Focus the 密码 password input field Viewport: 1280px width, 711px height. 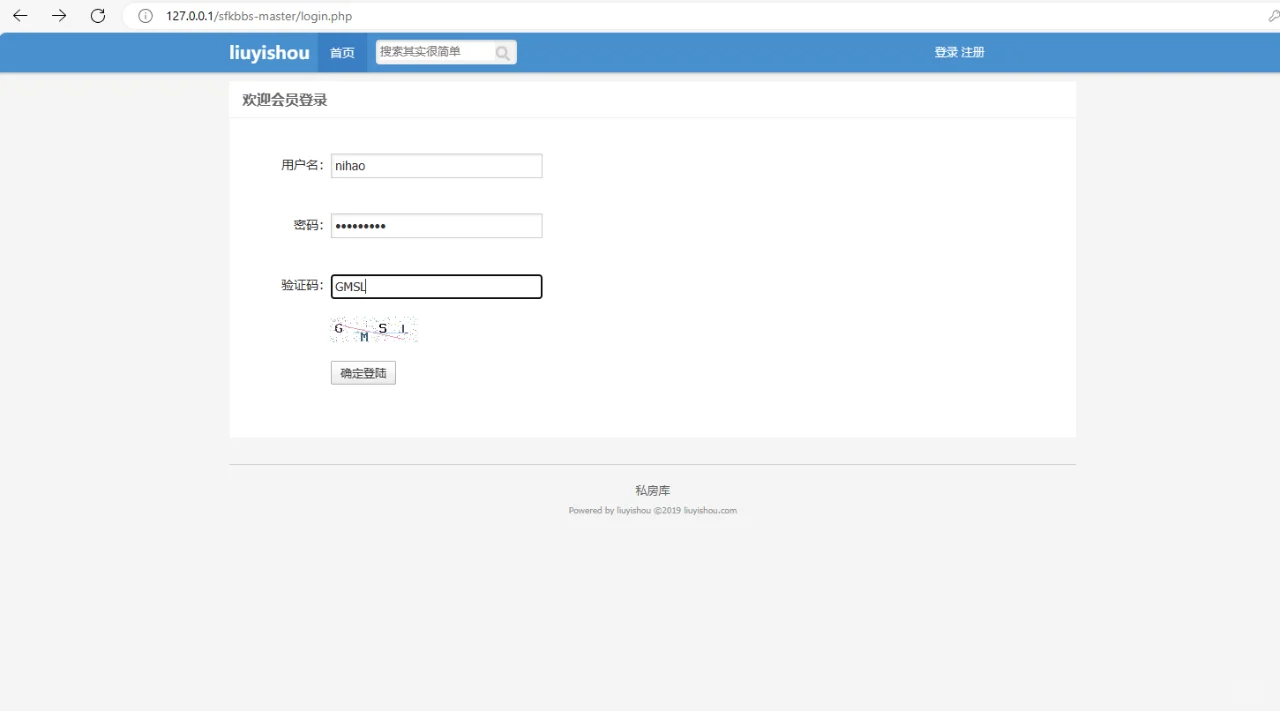point(436,225)
